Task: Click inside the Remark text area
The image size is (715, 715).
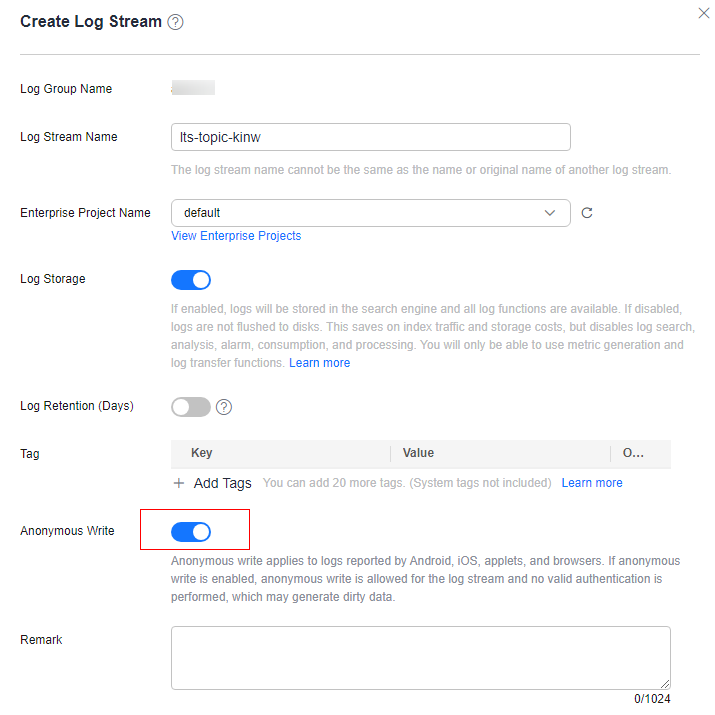Action: click(x=420, y=657)
